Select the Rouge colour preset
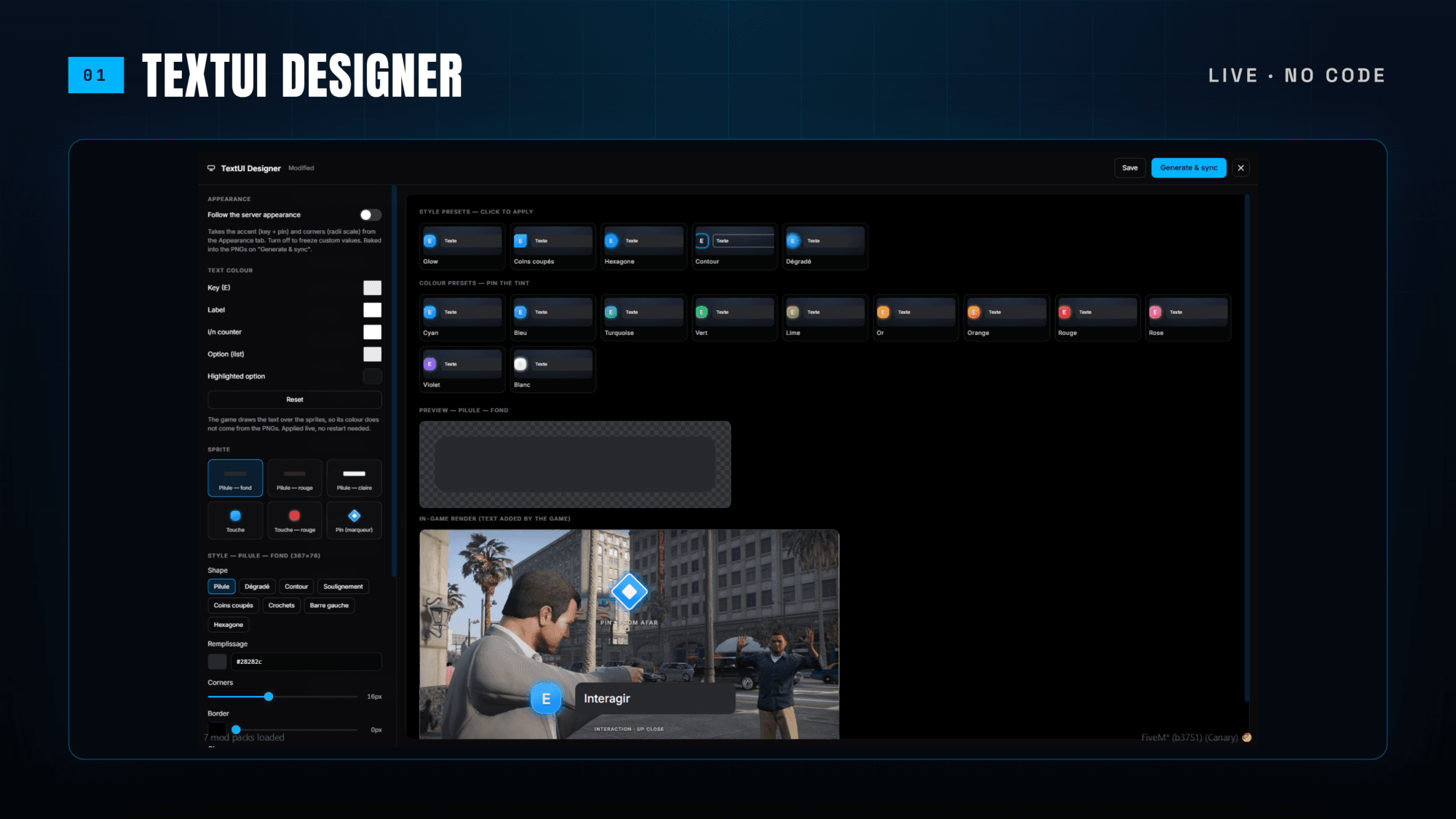 pos(1097,318)
